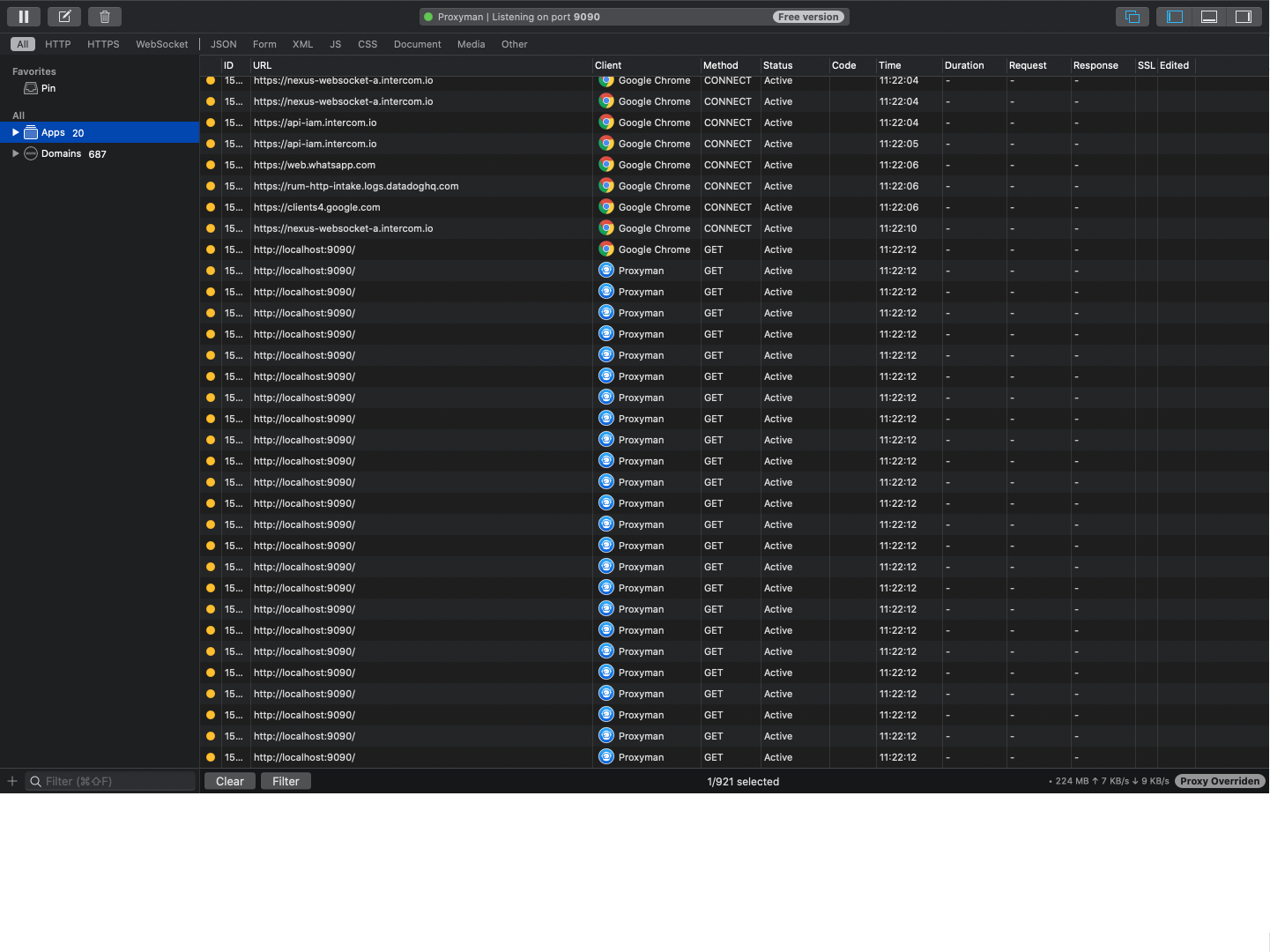Click the Google Chrome icon on the clients4.google.com row
The height and width of the screenshot is (952, 1270).
click(x=606, y=207)
